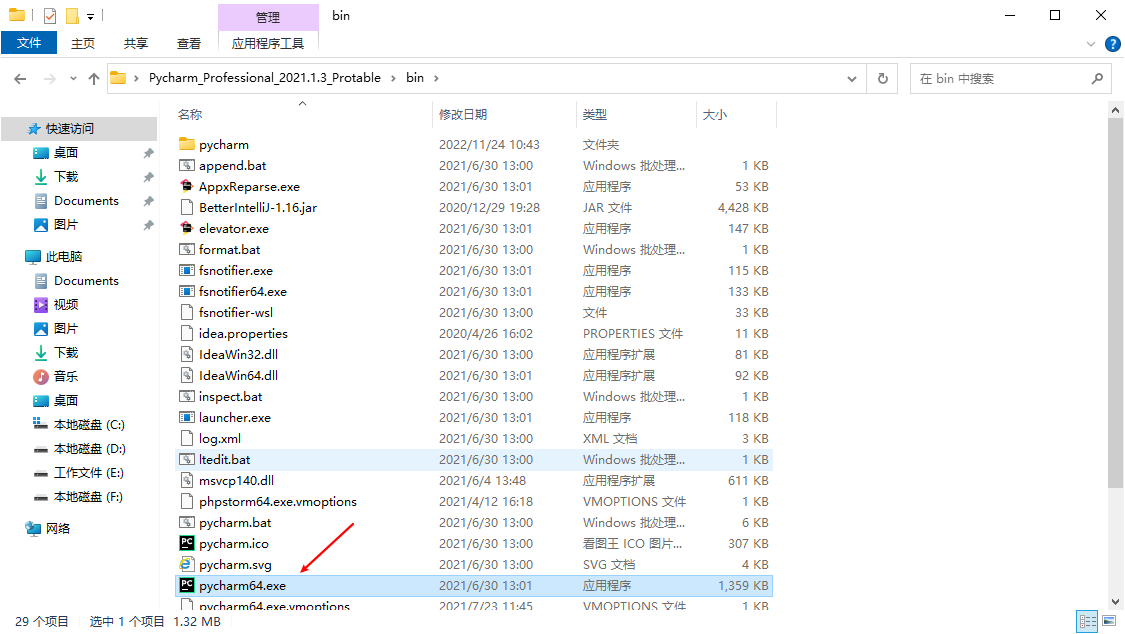Click the pycharm64.exe application icon
The width and height of the screenshot is (1125, 634).
[187, 585]
